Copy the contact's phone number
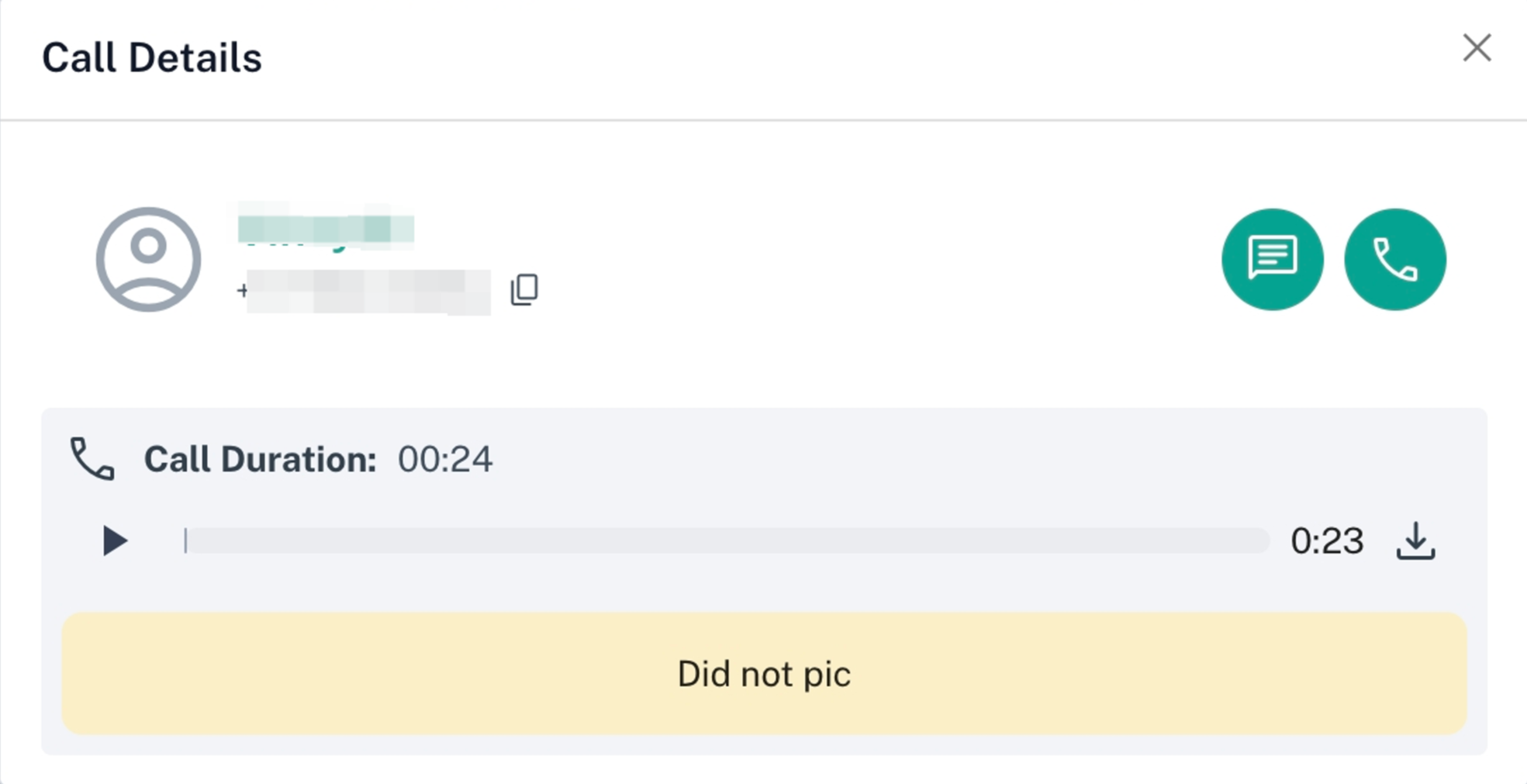The height and width of the screenshot is (784, 1527). tap(524, 290)
